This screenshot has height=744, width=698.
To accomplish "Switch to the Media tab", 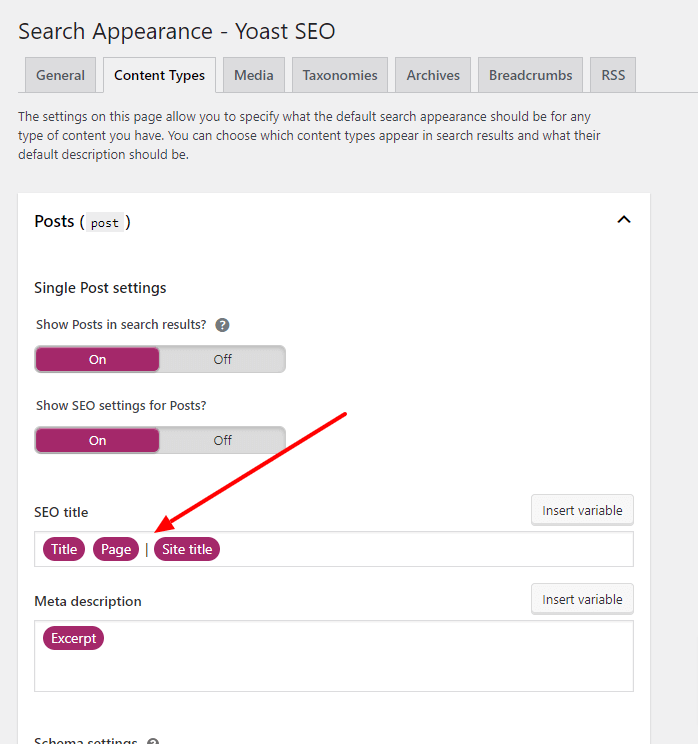I will point(254,75).
